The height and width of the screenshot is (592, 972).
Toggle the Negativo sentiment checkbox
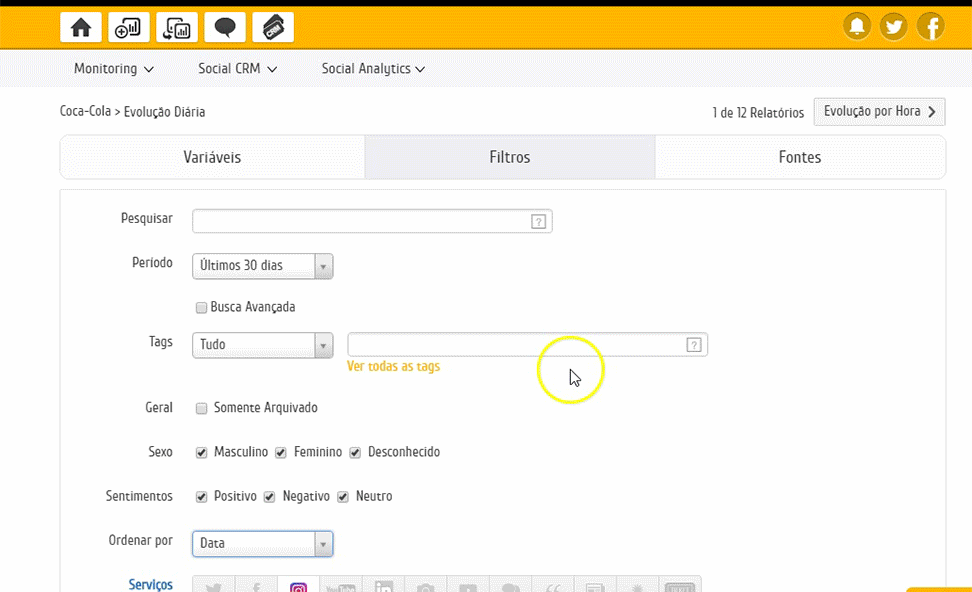click(x=270, y=497)
